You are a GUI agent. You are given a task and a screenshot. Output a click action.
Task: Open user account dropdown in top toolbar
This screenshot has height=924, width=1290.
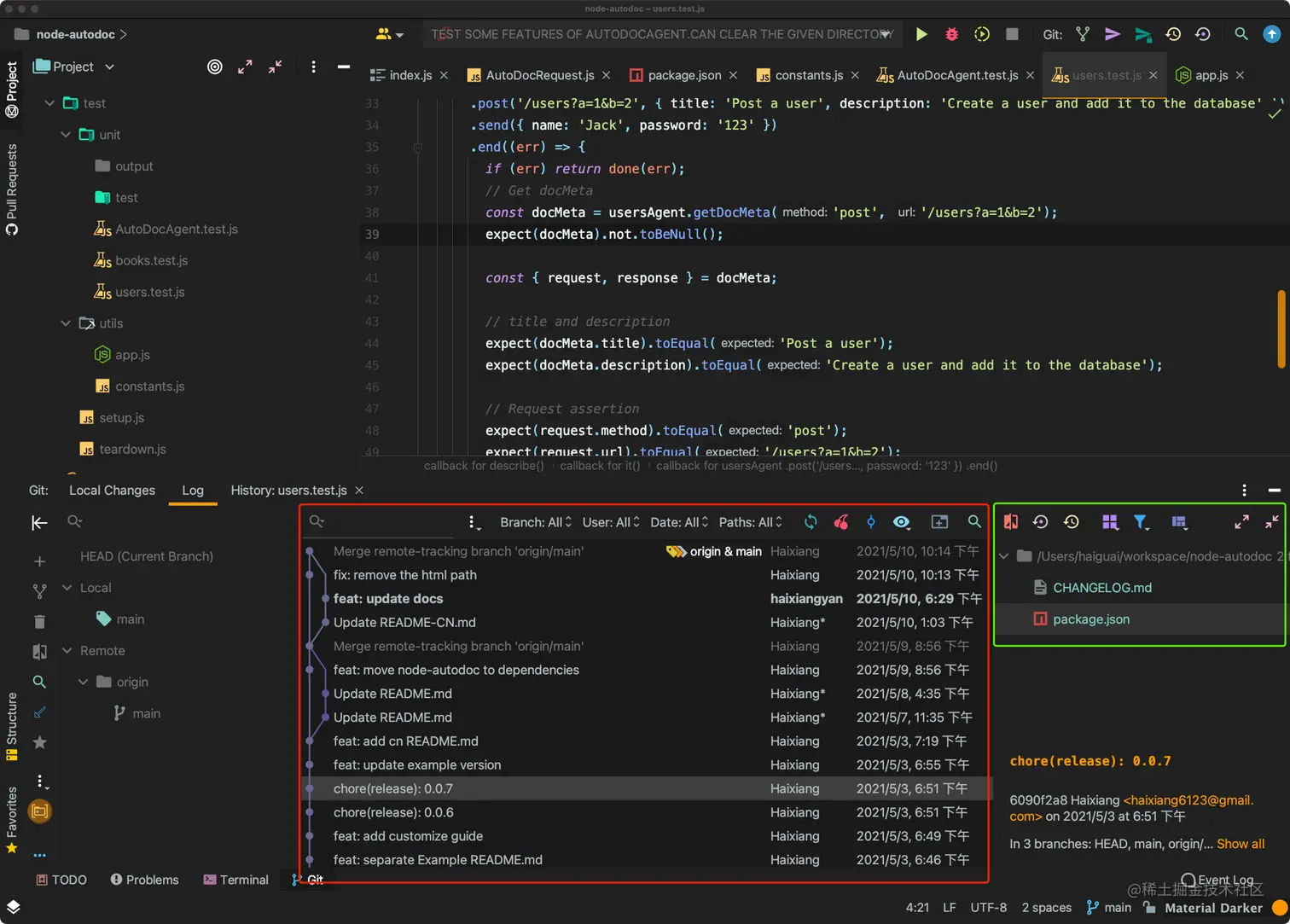pyautogui.click(x=390, y=34)
